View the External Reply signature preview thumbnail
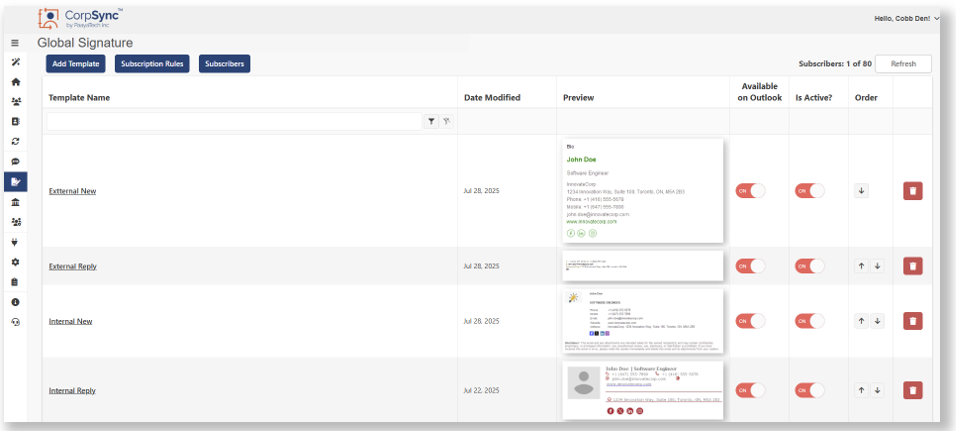 [x=643, y=266]
